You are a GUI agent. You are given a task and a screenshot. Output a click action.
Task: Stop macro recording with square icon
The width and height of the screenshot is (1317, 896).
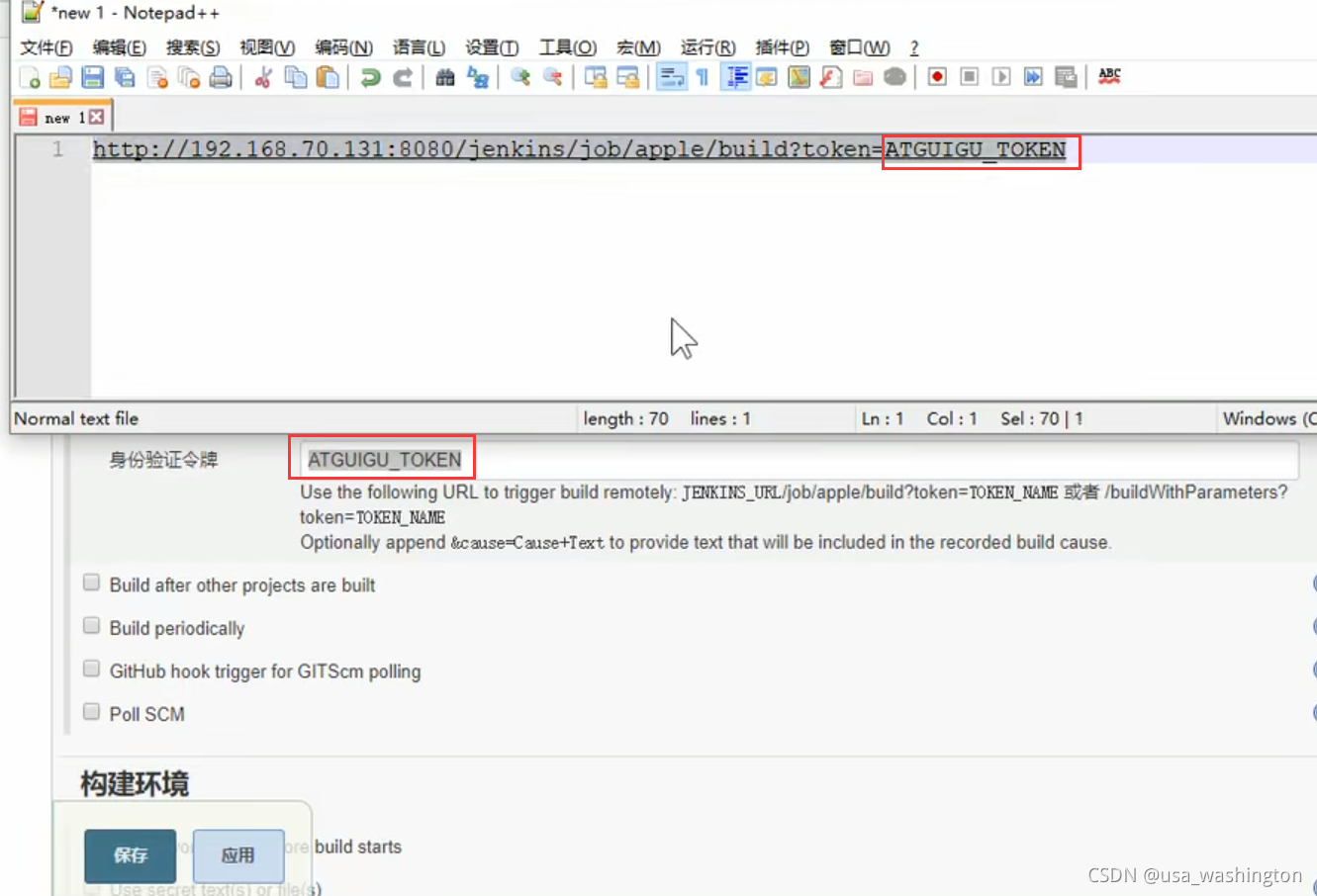970,77
